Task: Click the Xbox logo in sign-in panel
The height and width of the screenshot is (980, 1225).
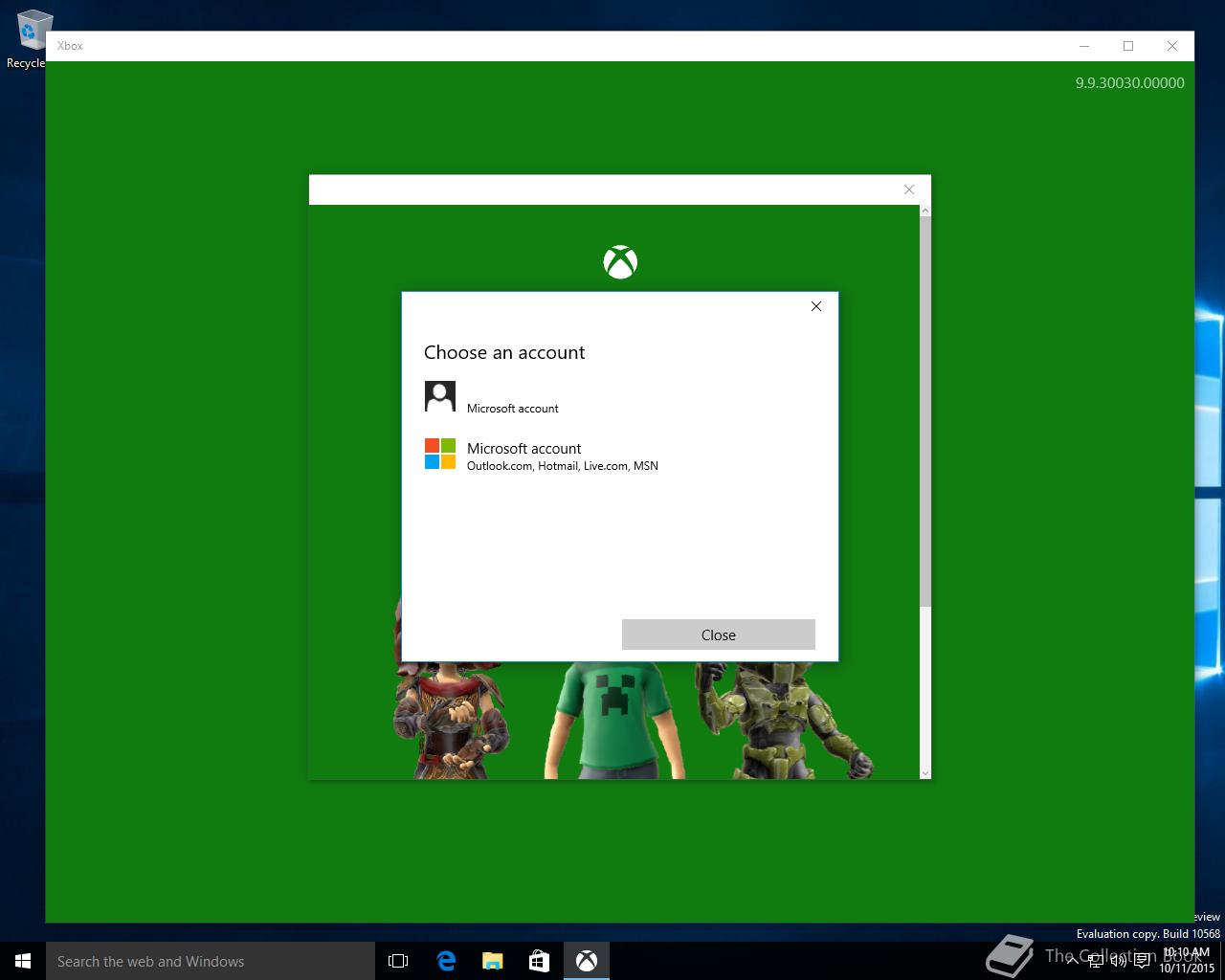Action: coord(620,262)
